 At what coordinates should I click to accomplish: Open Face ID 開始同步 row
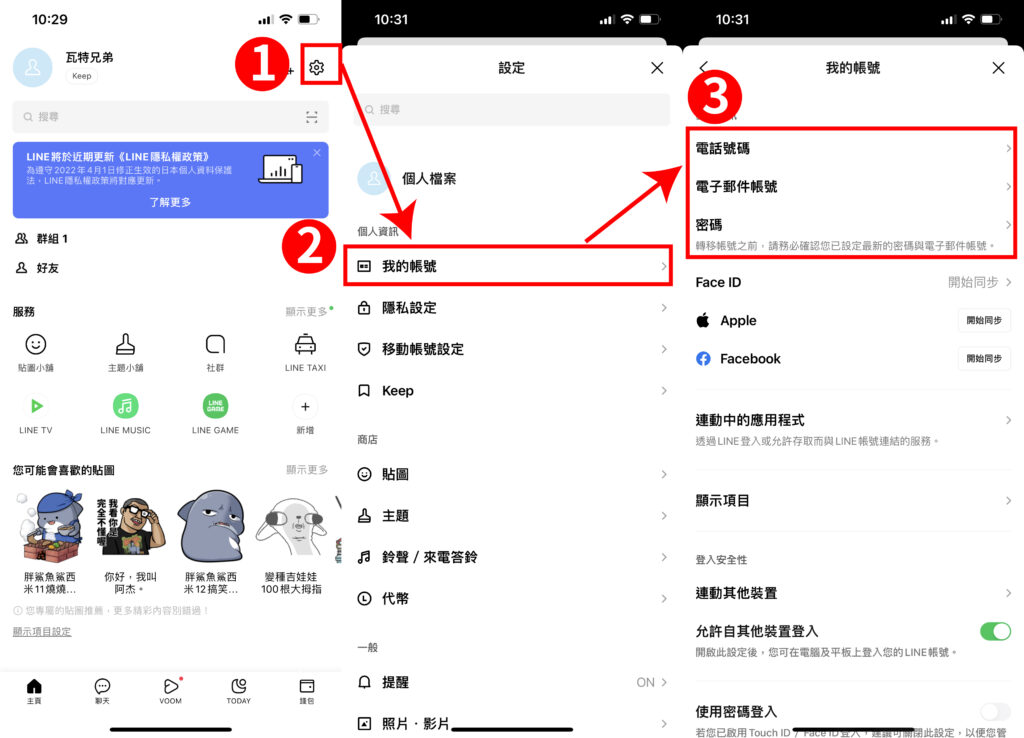(x=852, y=282)
